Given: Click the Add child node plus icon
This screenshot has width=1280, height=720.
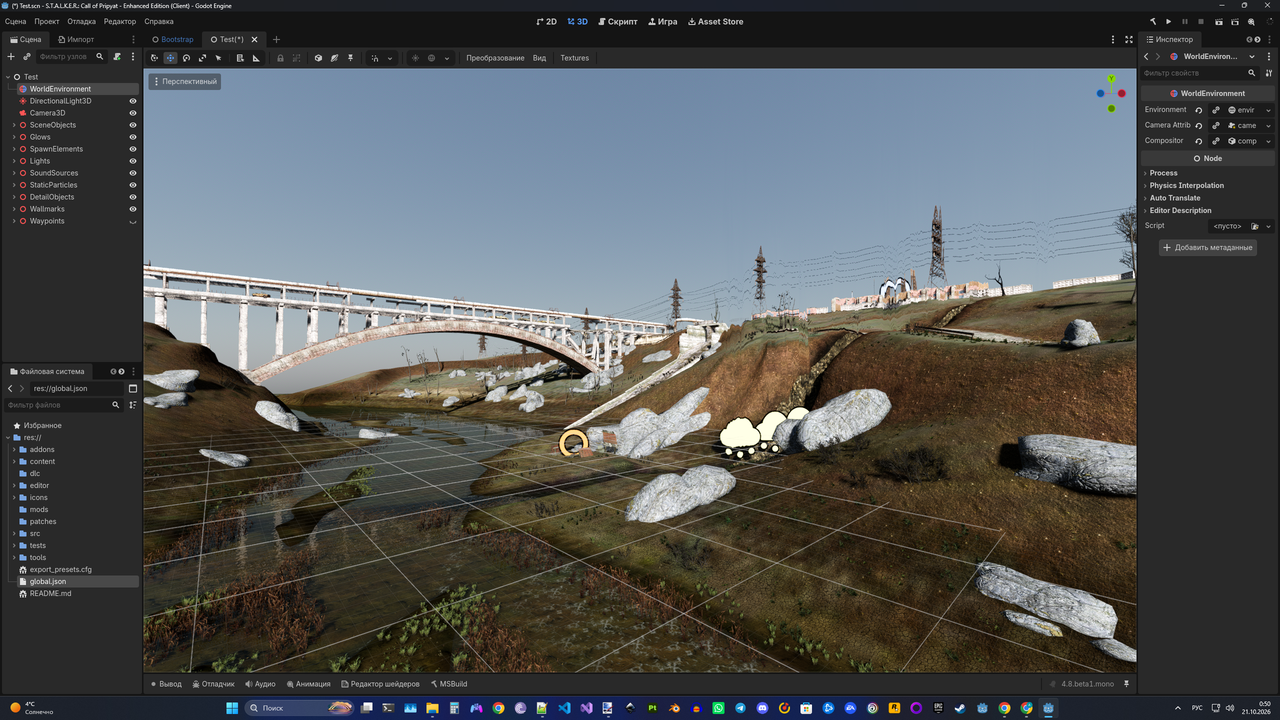Looking at the screenshot, I should 11,57.
